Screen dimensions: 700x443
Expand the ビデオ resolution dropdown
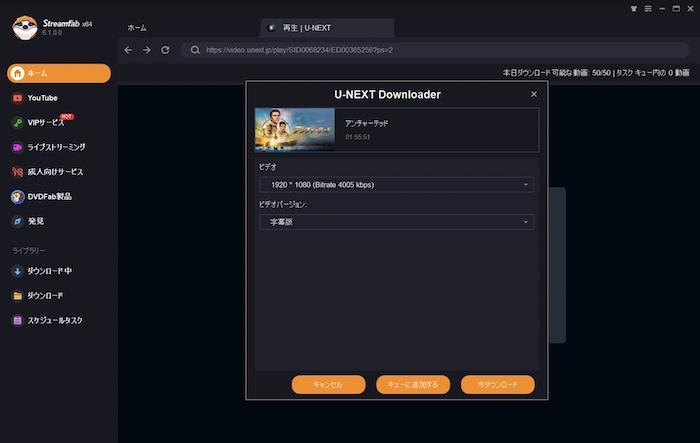(396, 185)
